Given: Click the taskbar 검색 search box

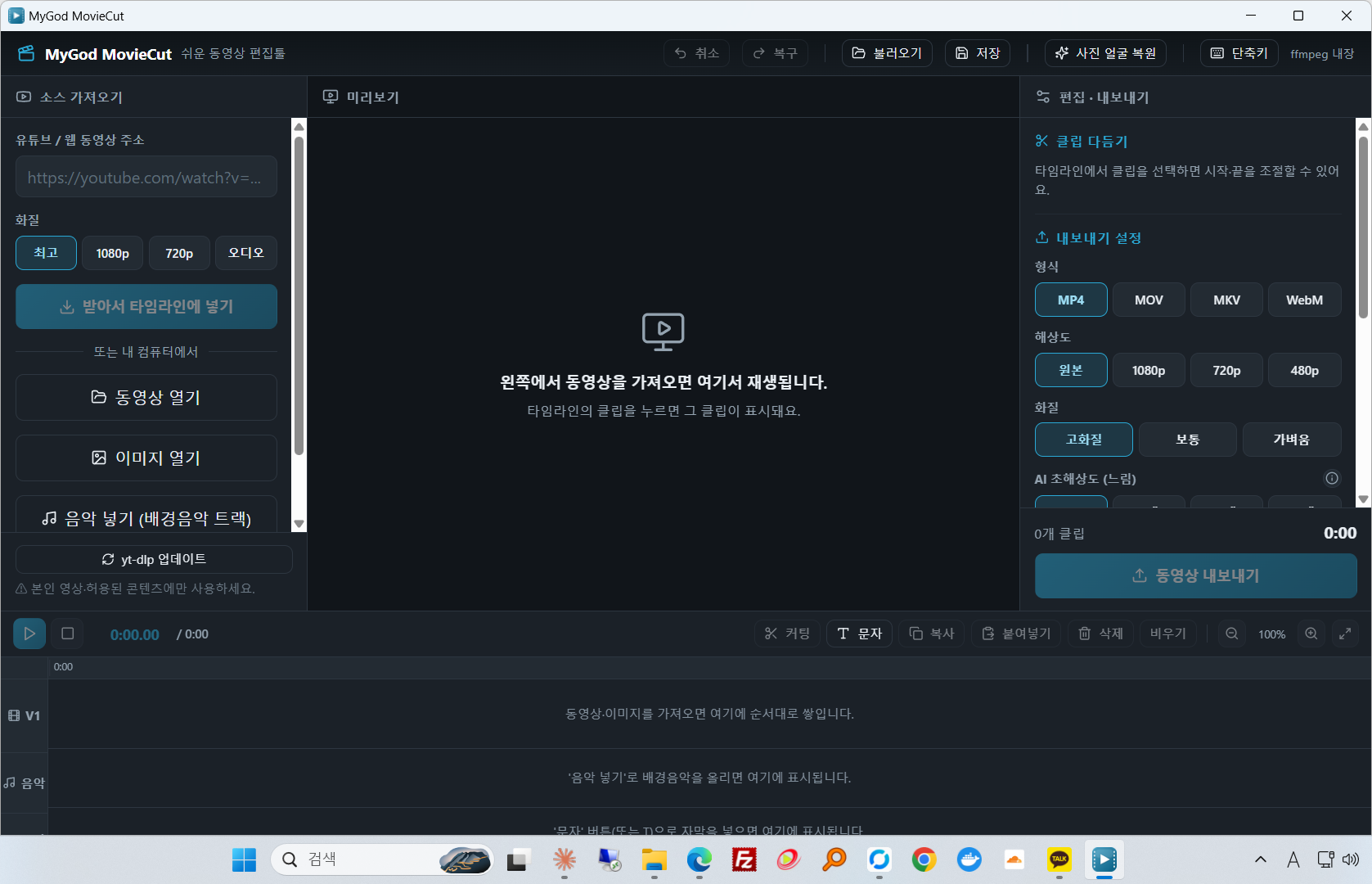Looking at the screenshot, I should click(x=382, y=859).
